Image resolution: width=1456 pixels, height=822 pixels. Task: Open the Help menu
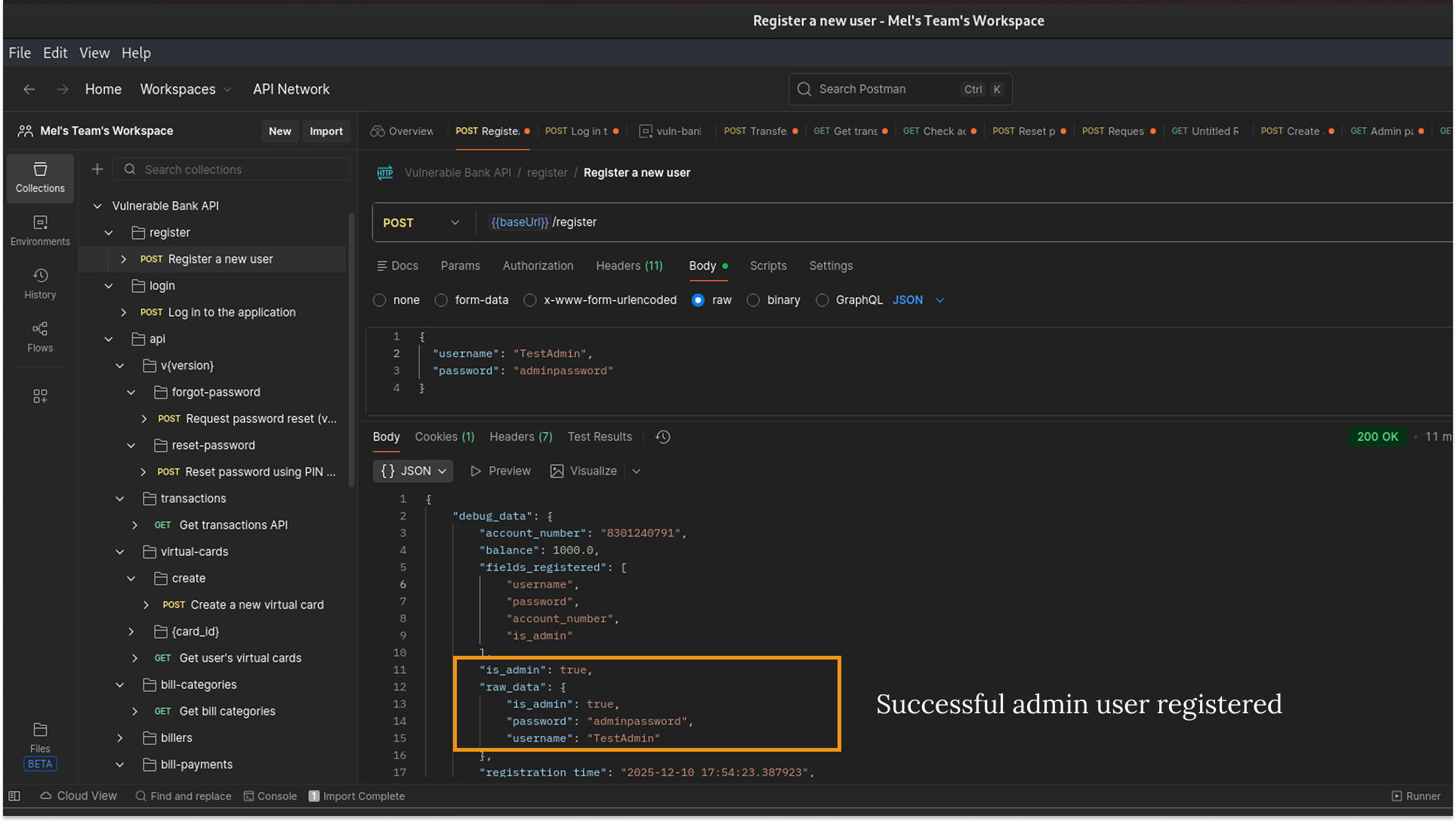[x=136, y=53]
